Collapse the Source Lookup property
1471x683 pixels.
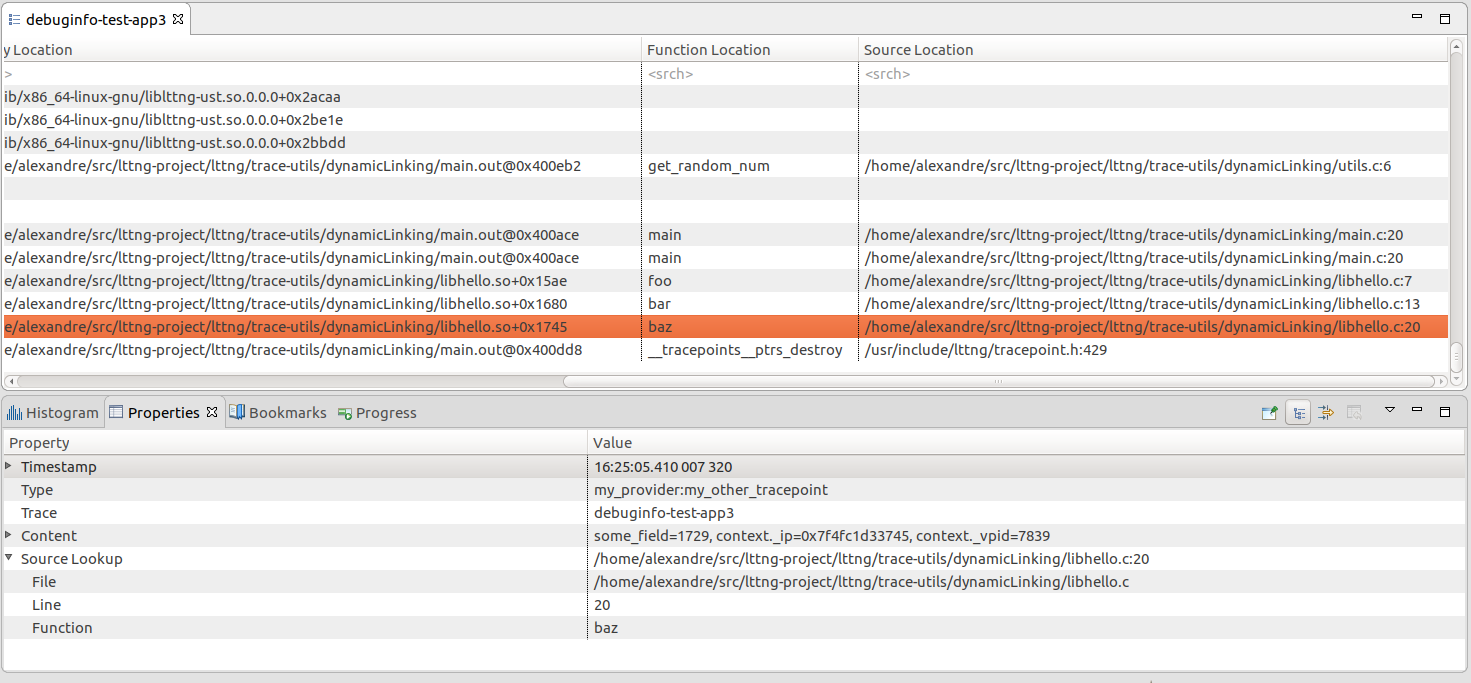point(9,559)
